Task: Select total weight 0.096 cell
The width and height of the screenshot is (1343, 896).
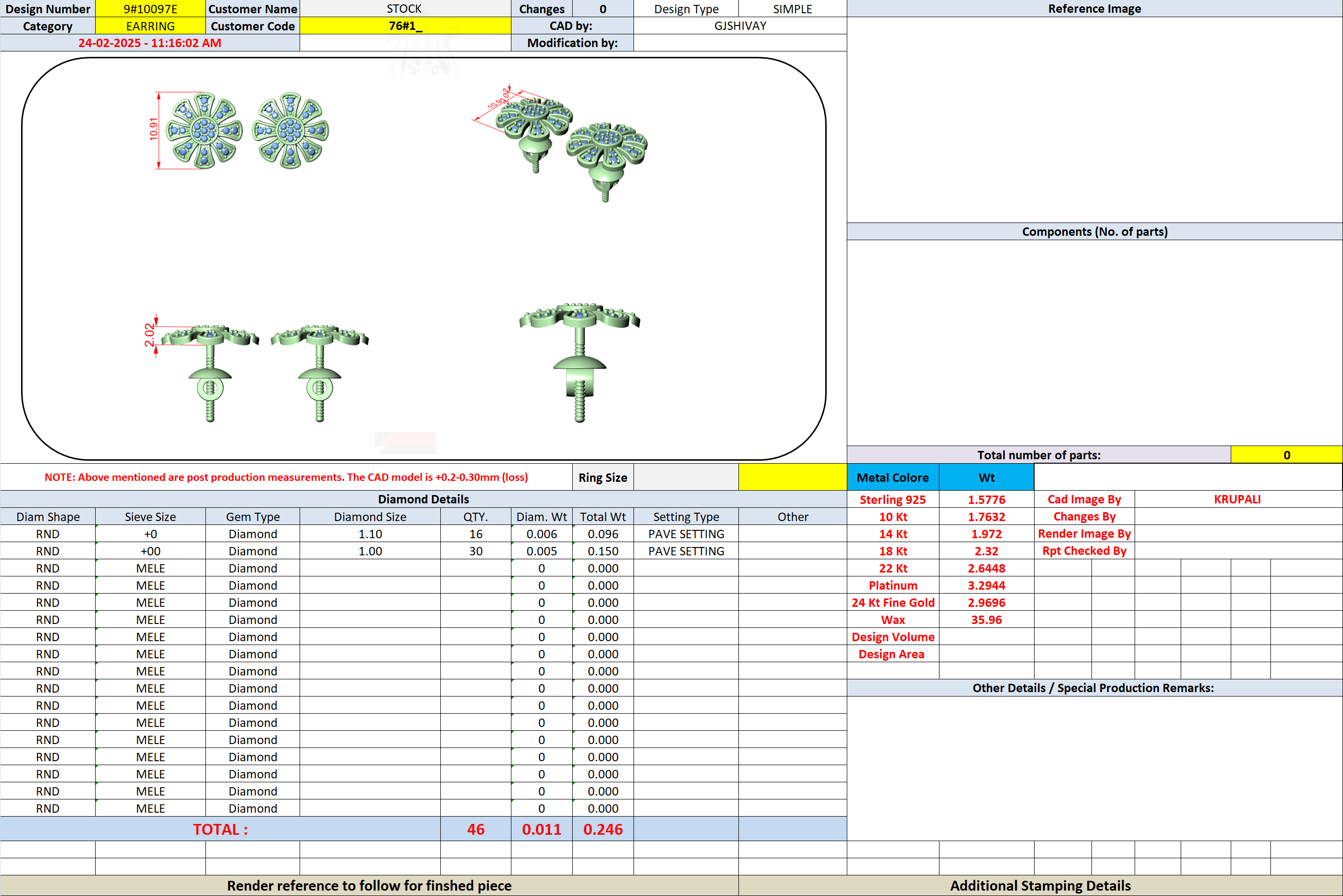Action: coord(603,534)
